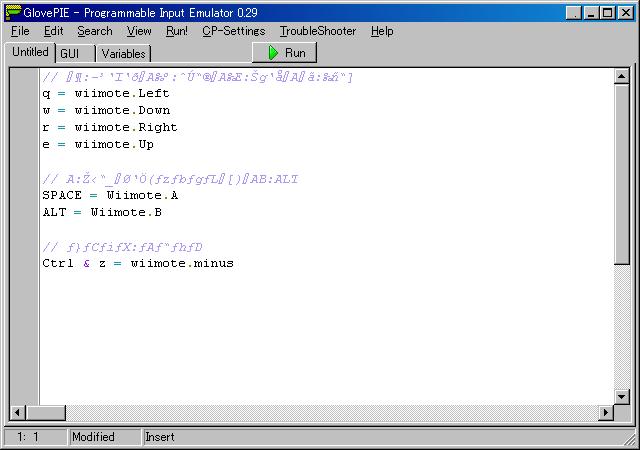Open the View menu
This screenshot has height=450, width=640.
[x=139, y=31]
